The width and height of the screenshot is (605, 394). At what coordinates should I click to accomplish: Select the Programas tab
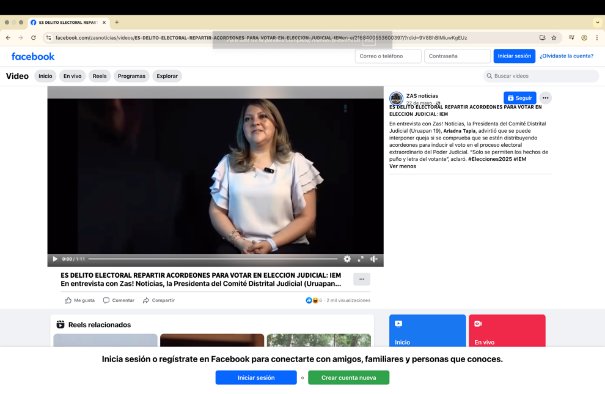pyautogui.click(x=132, y=76)
